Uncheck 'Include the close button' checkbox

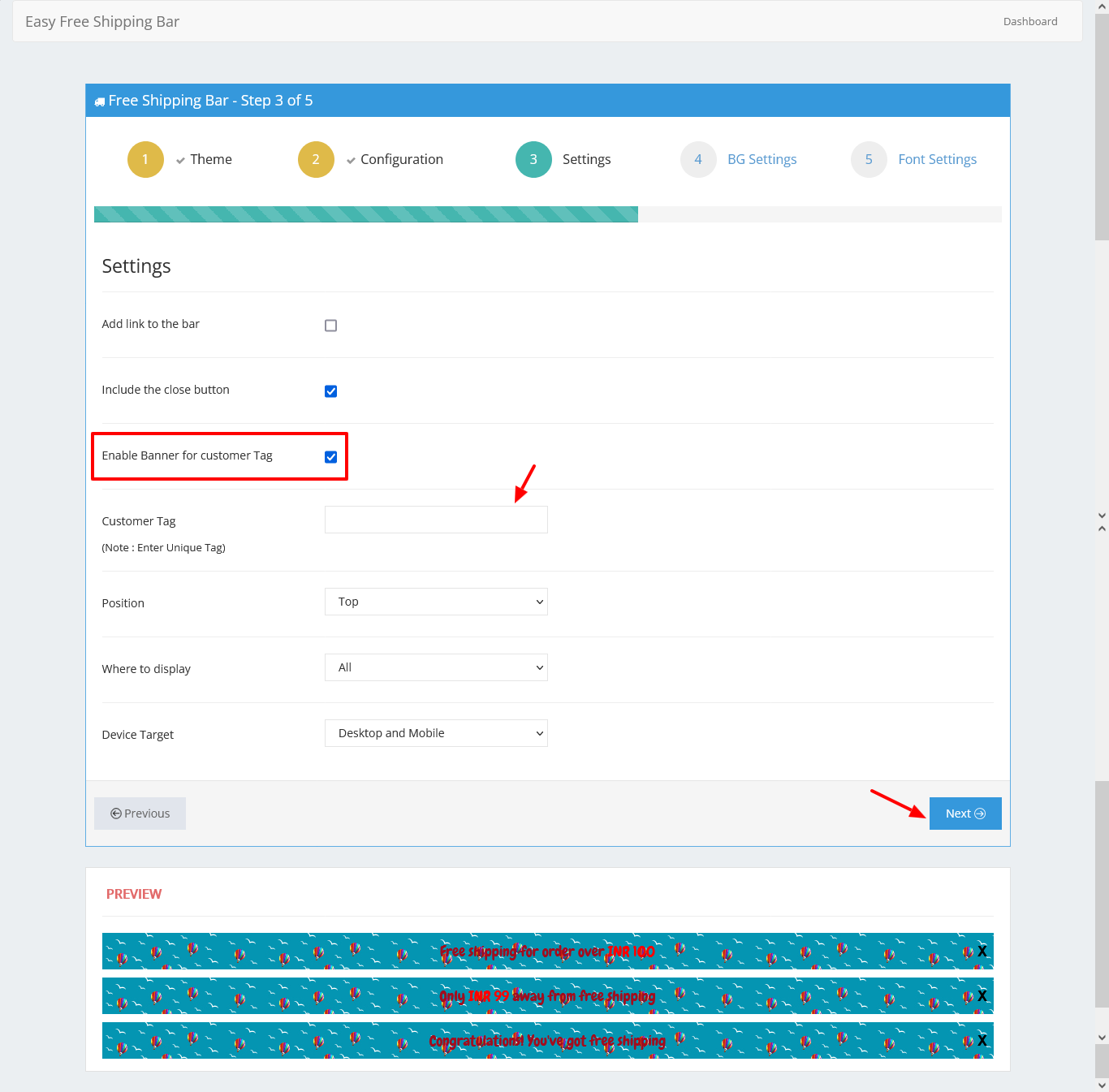pos(330,391)
